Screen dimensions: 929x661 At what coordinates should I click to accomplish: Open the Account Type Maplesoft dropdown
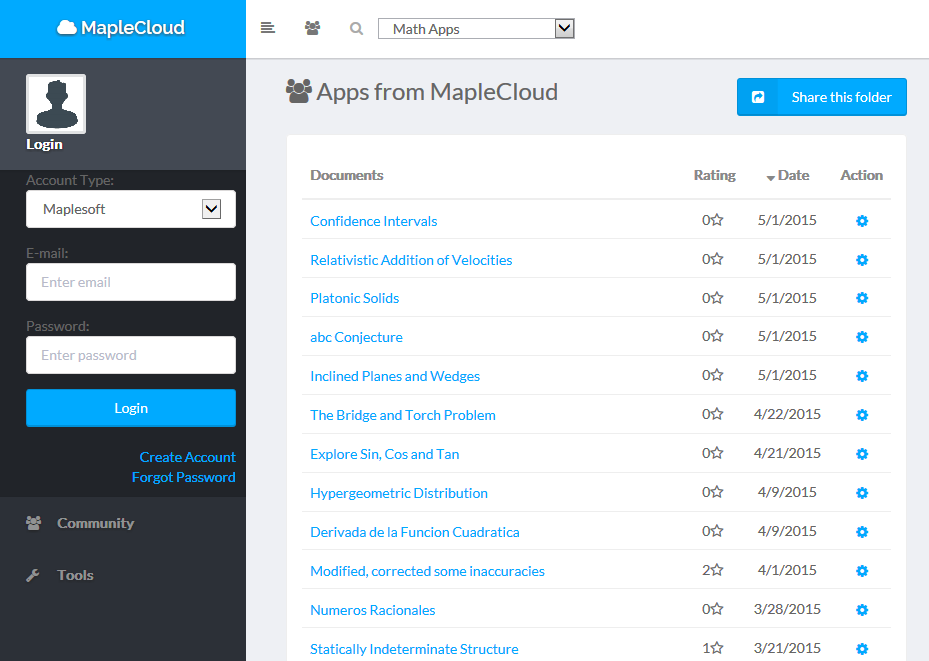131,209
